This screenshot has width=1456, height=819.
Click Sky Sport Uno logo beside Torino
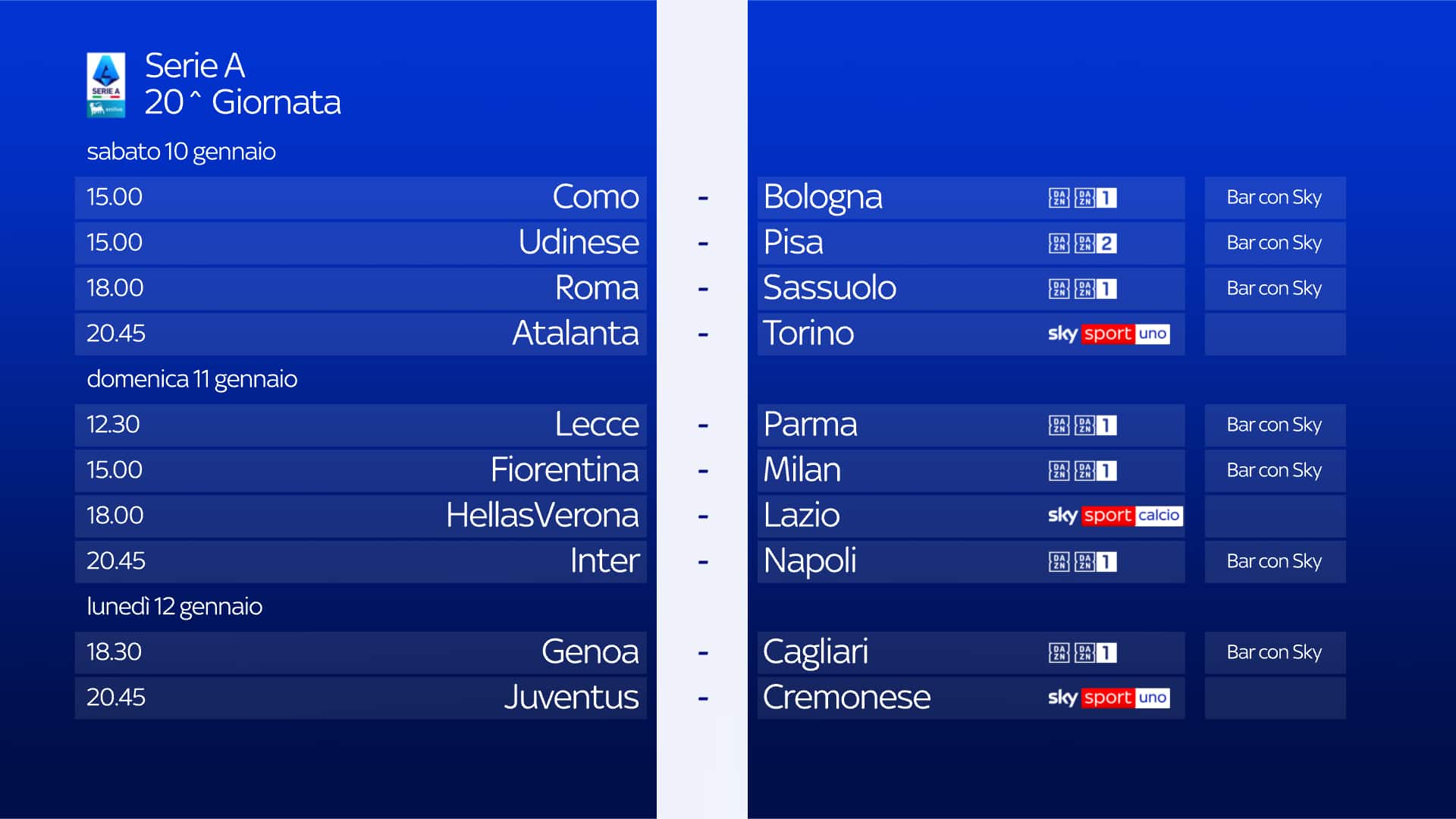tap(1108, 334)
